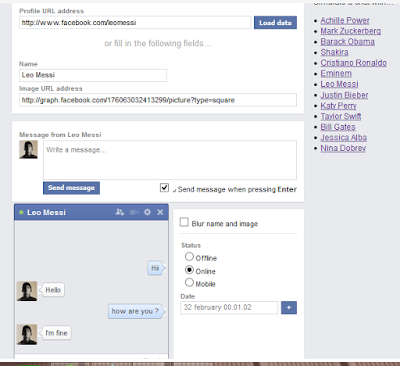Open the Bill Gates link

pos(338,127)
